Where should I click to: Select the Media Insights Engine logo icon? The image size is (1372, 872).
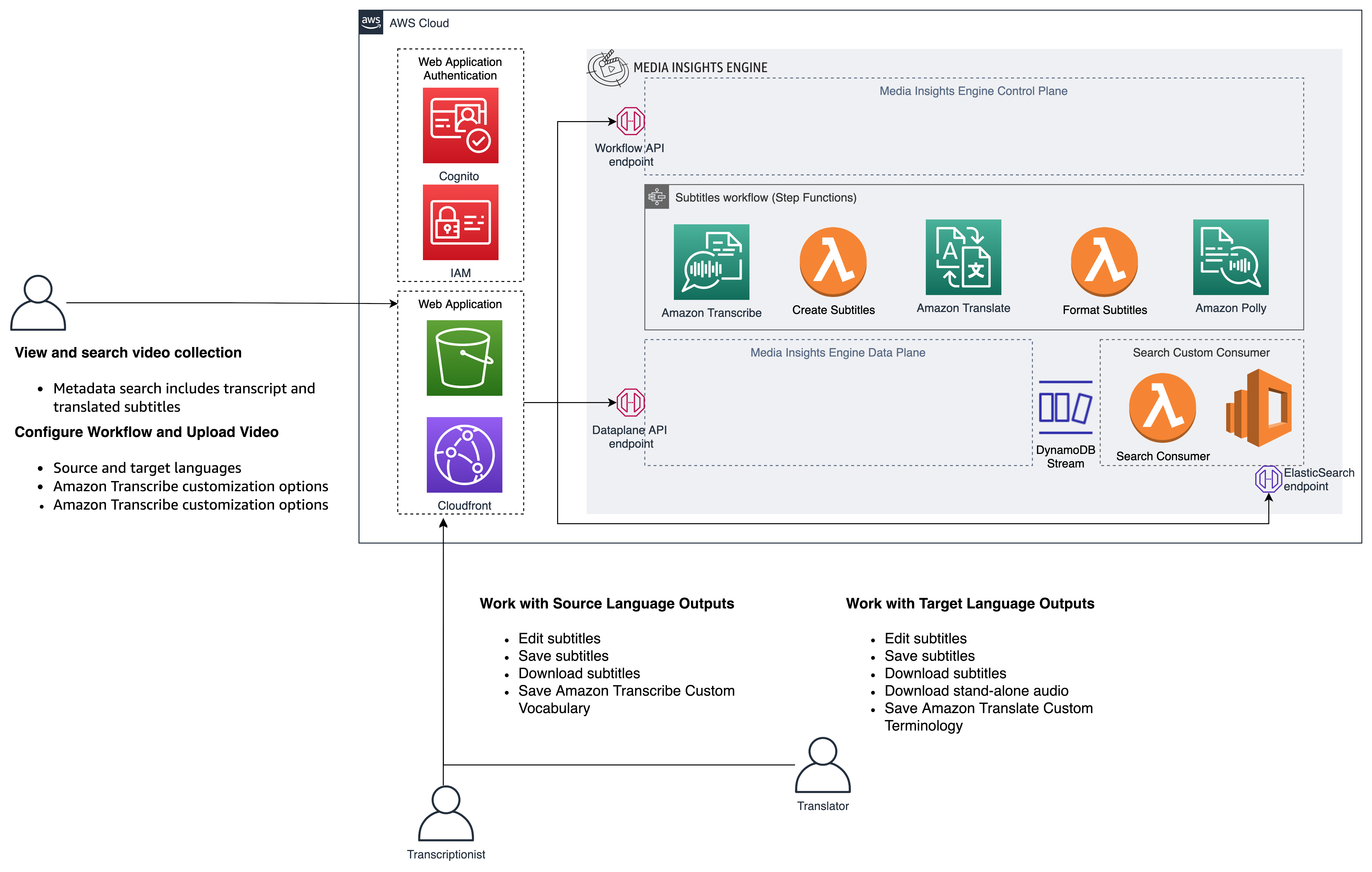[608, 68]
